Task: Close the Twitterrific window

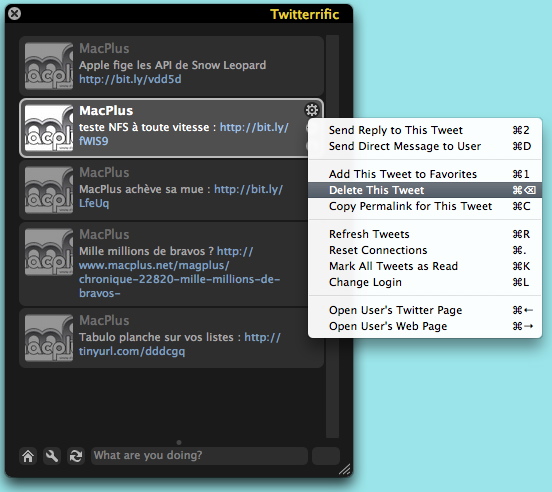Action: [x=14, y=14]
